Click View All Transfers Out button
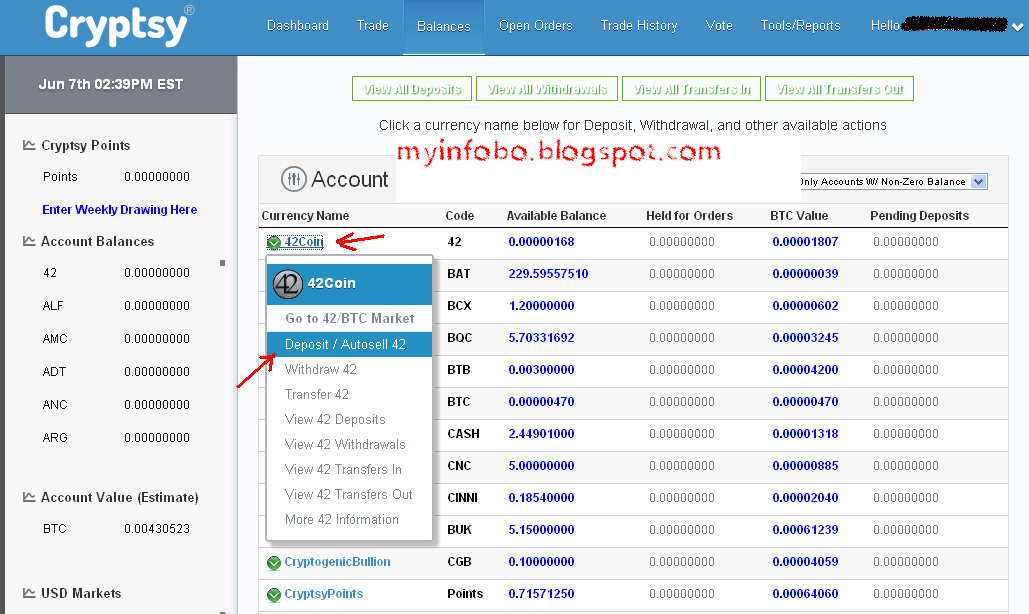This screenshot has width=1029, height=614. (839, 89)
